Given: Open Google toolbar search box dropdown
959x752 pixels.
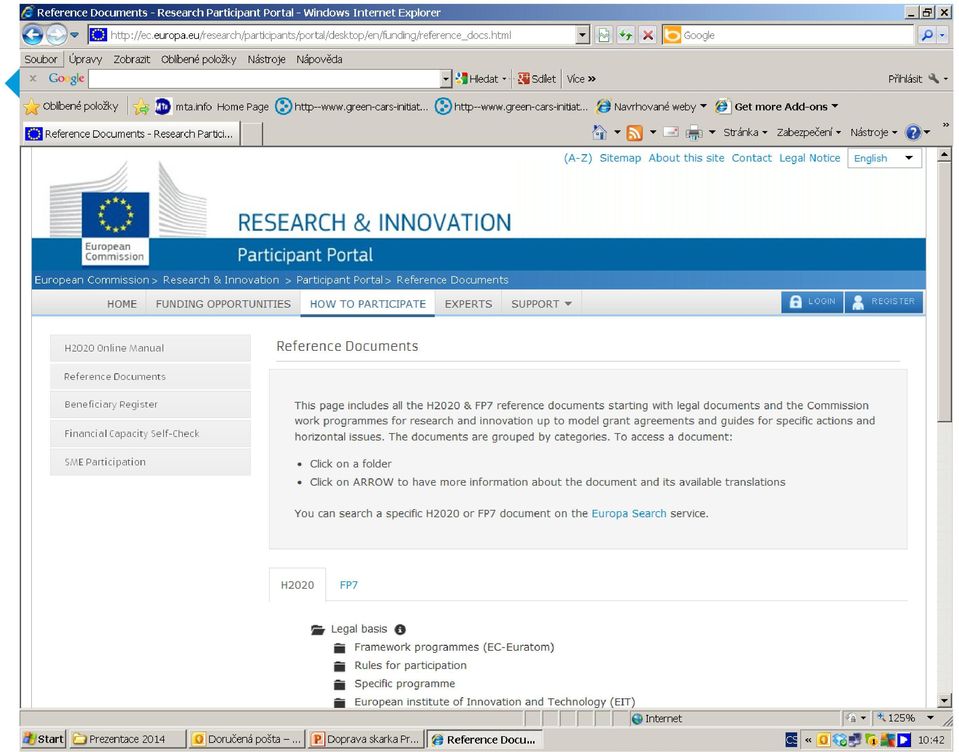Looking at the screenshot, I should point(446,79).
